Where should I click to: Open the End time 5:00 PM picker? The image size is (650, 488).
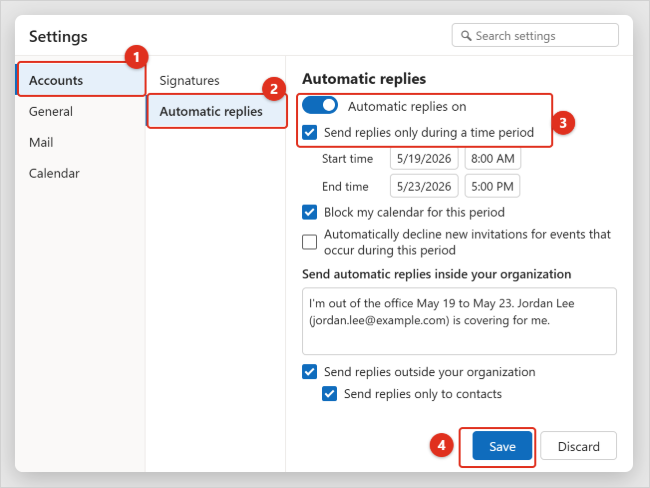click(x=492, y=186)
